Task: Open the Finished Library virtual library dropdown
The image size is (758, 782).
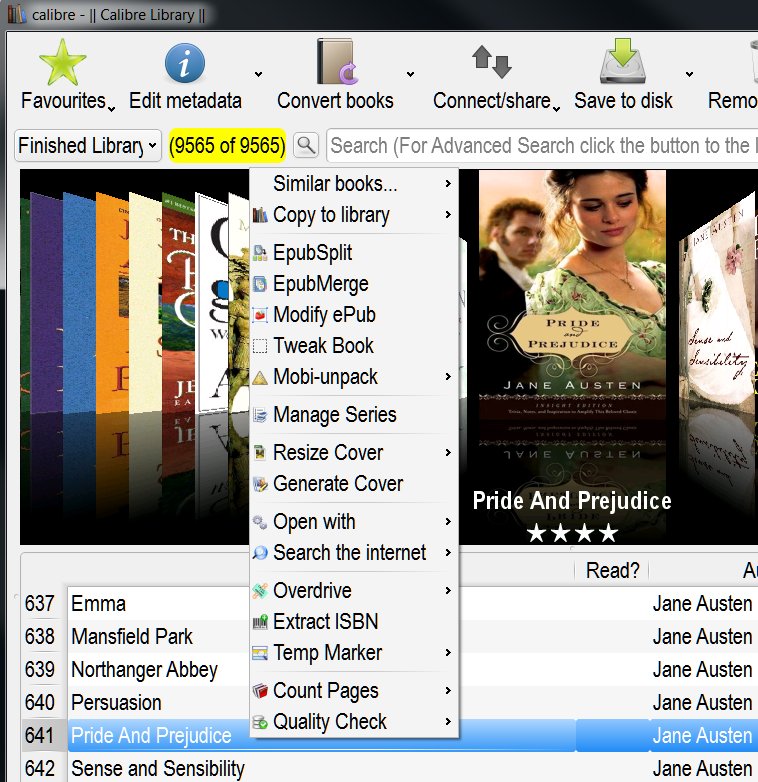Action: (88, 146)
